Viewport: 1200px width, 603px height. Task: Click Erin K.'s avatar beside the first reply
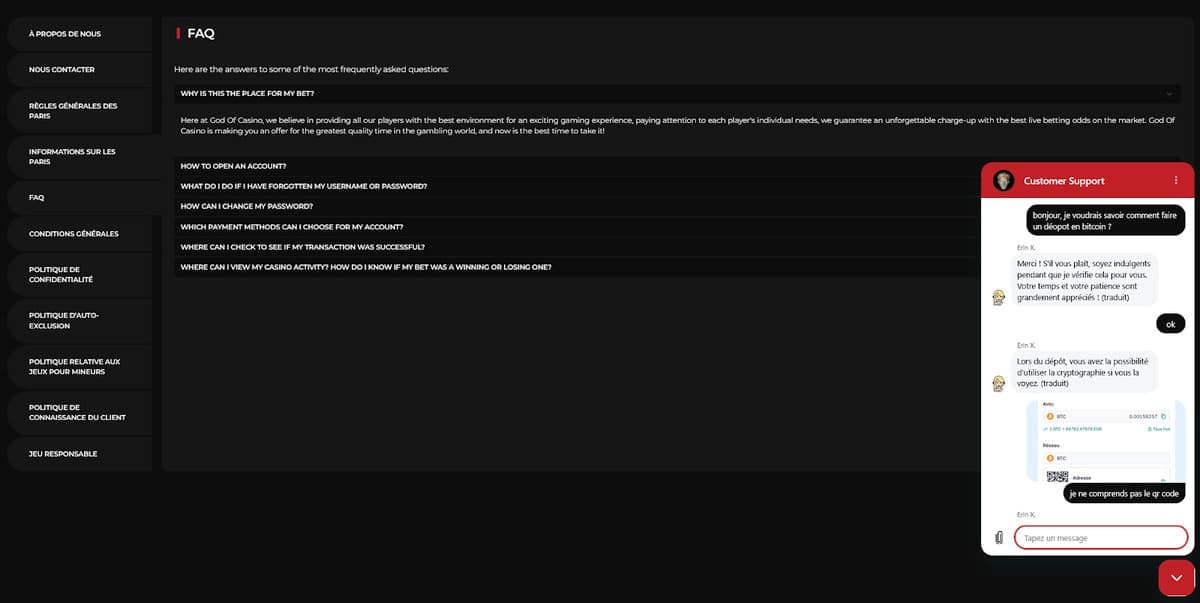click(x=998, y=298)
